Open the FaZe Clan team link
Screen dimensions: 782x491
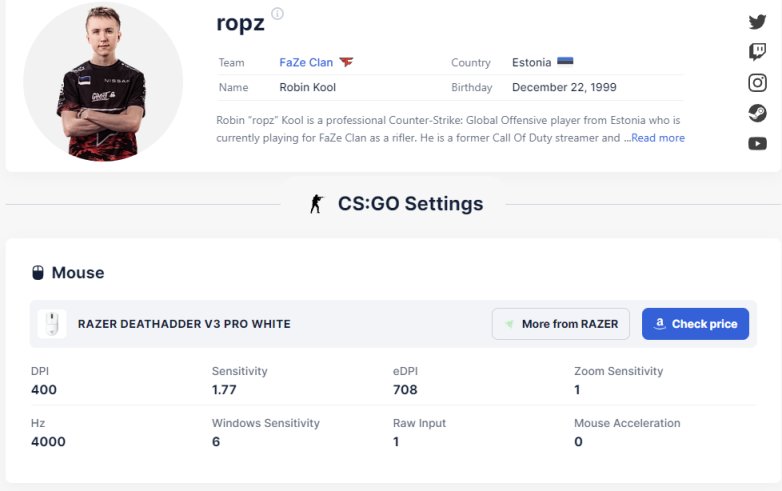click(x=306, y=62)
